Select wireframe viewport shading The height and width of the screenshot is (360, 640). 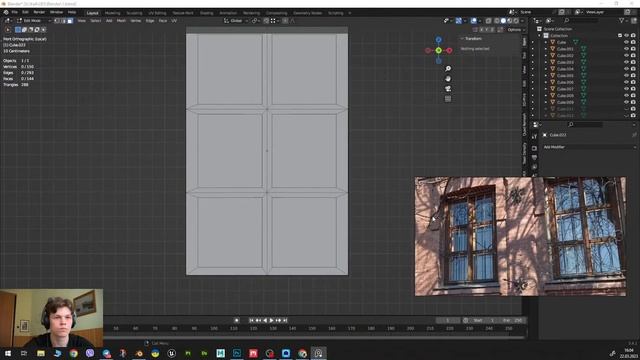pos(497,21)
